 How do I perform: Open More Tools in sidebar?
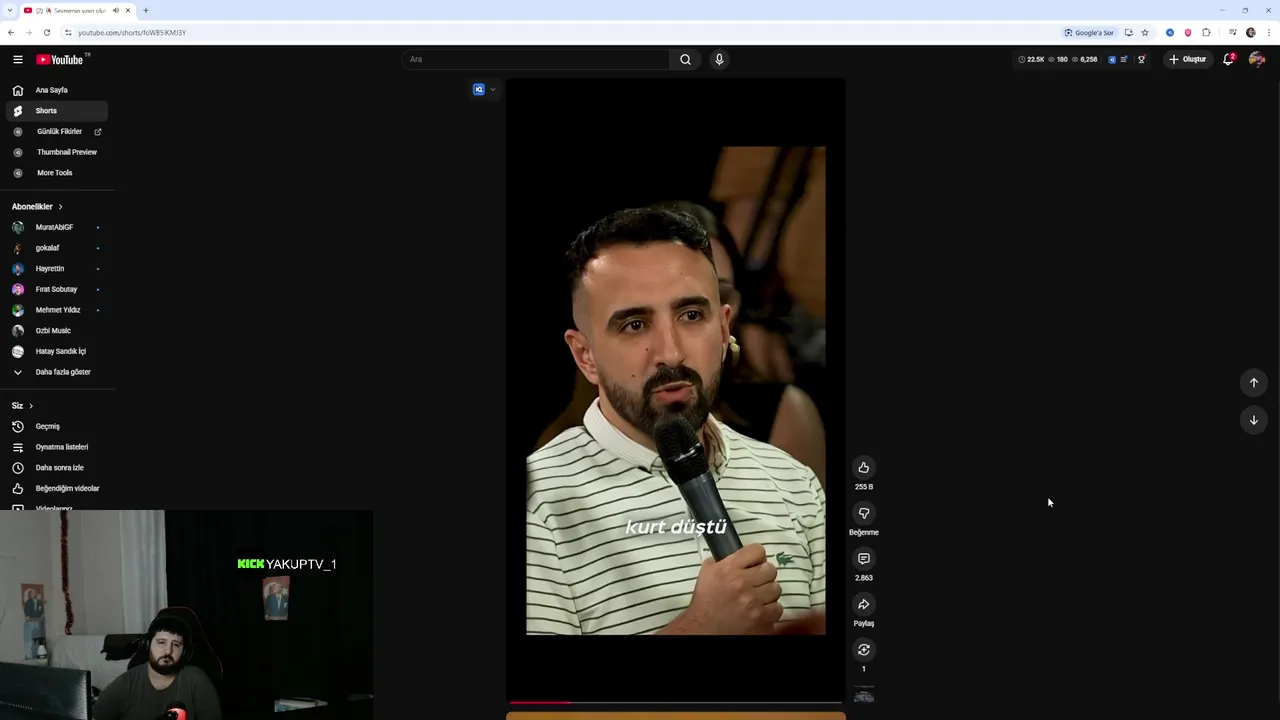click(58, 173)
